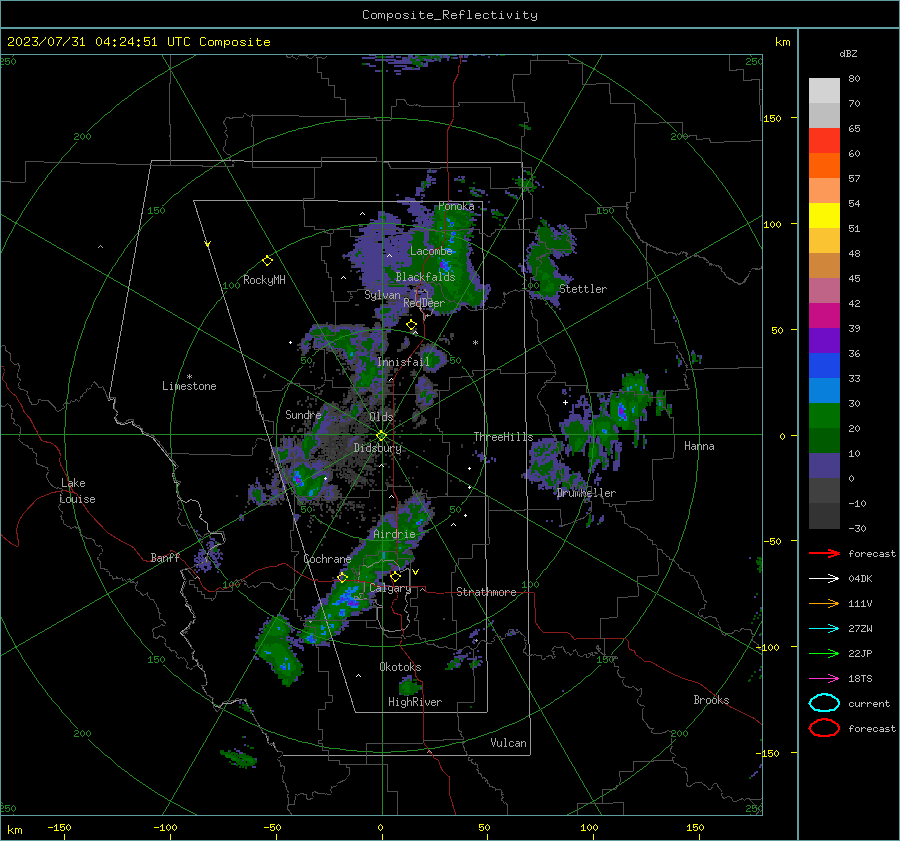The height and width of the screenshot is (841, 900).
Task: Click the magenta 18TS arrow icon
Action: [x=824, y=679]
